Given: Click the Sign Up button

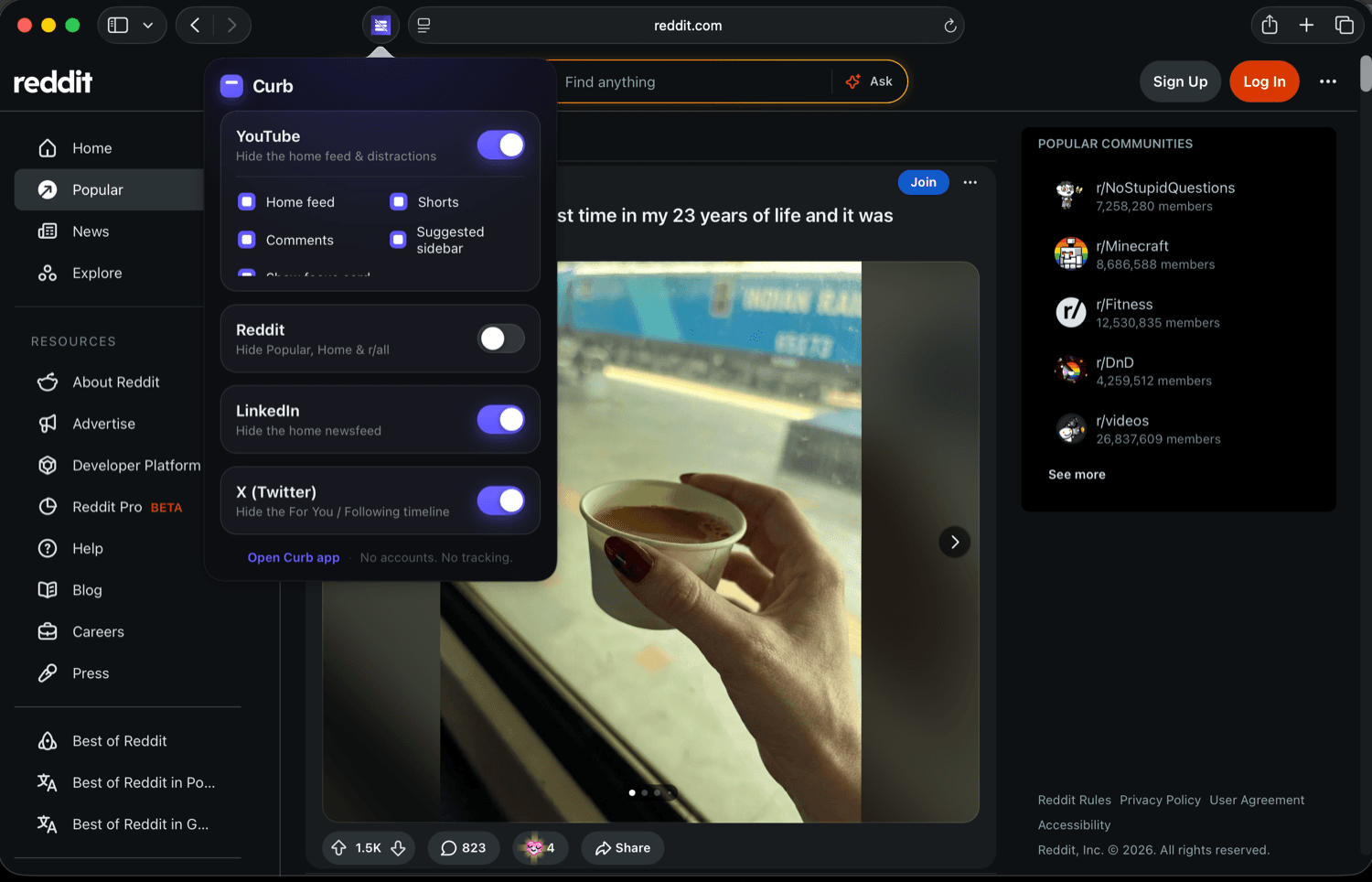Looking at the screenshot, I should point(1180,81).
